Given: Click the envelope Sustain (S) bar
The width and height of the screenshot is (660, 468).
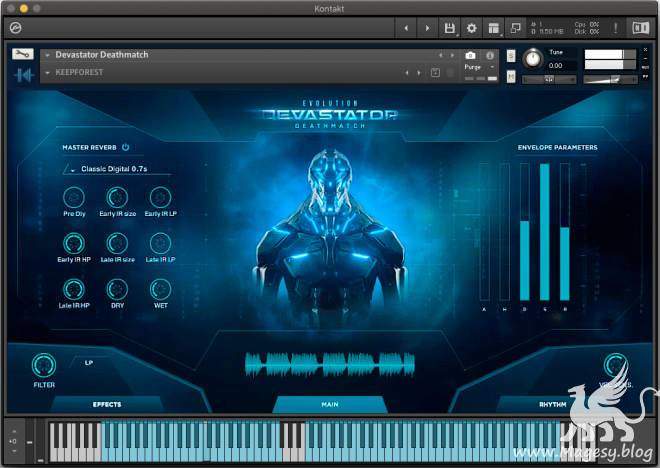Looking at the screenshot, I should (545, 232).
